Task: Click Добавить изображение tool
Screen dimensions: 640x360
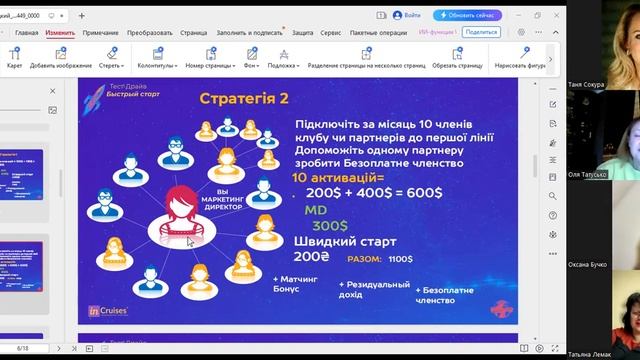Action: point(61,57)
